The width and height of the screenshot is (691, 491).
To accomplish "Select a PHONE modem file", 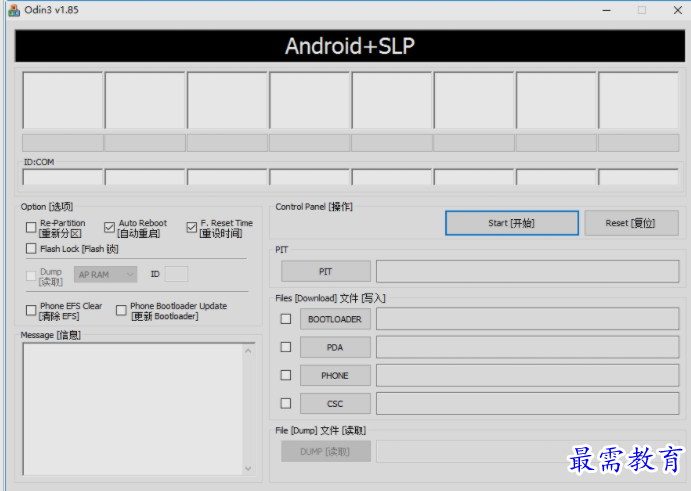I will click(335, 376).
